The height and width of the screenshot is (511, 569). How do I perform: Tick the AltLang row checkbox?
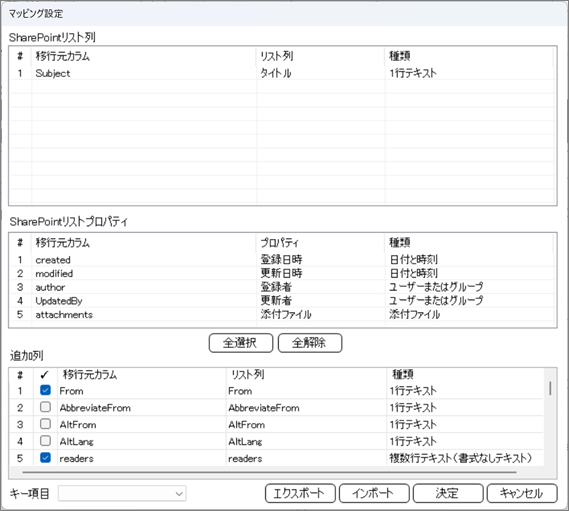click(45, 441)
